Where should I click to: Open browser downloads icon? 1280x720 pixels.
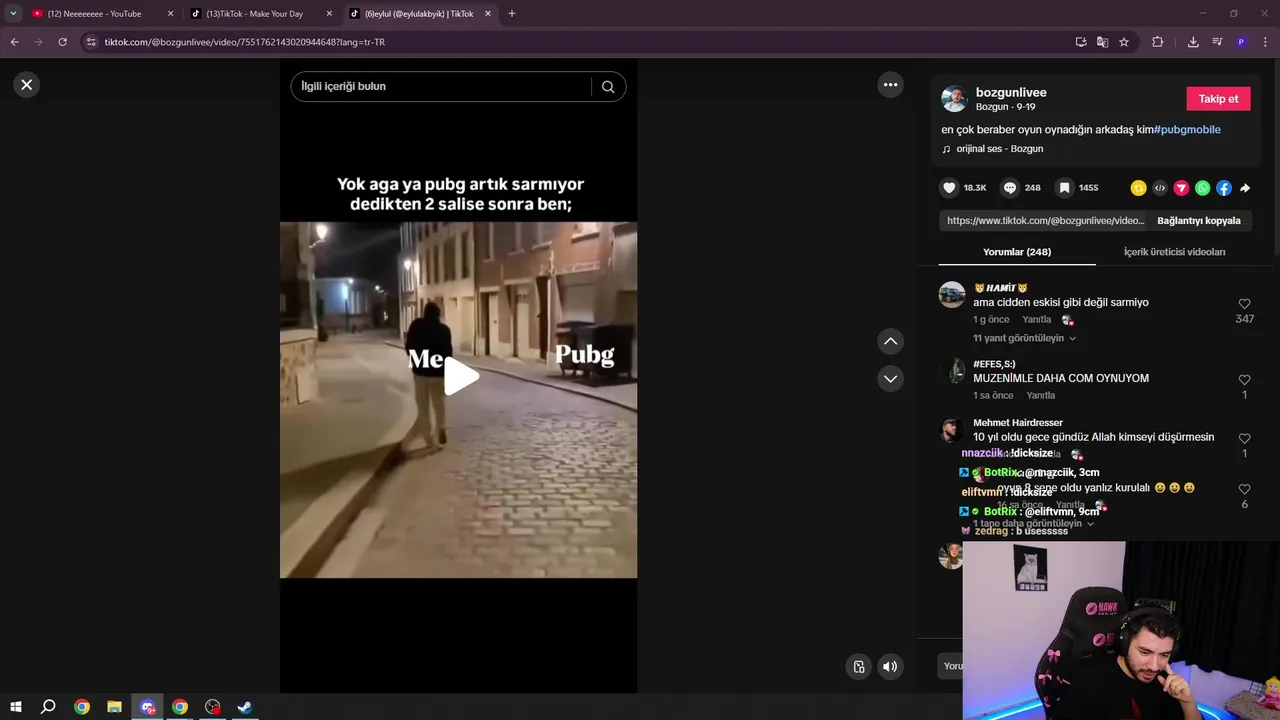(1193, 42)
